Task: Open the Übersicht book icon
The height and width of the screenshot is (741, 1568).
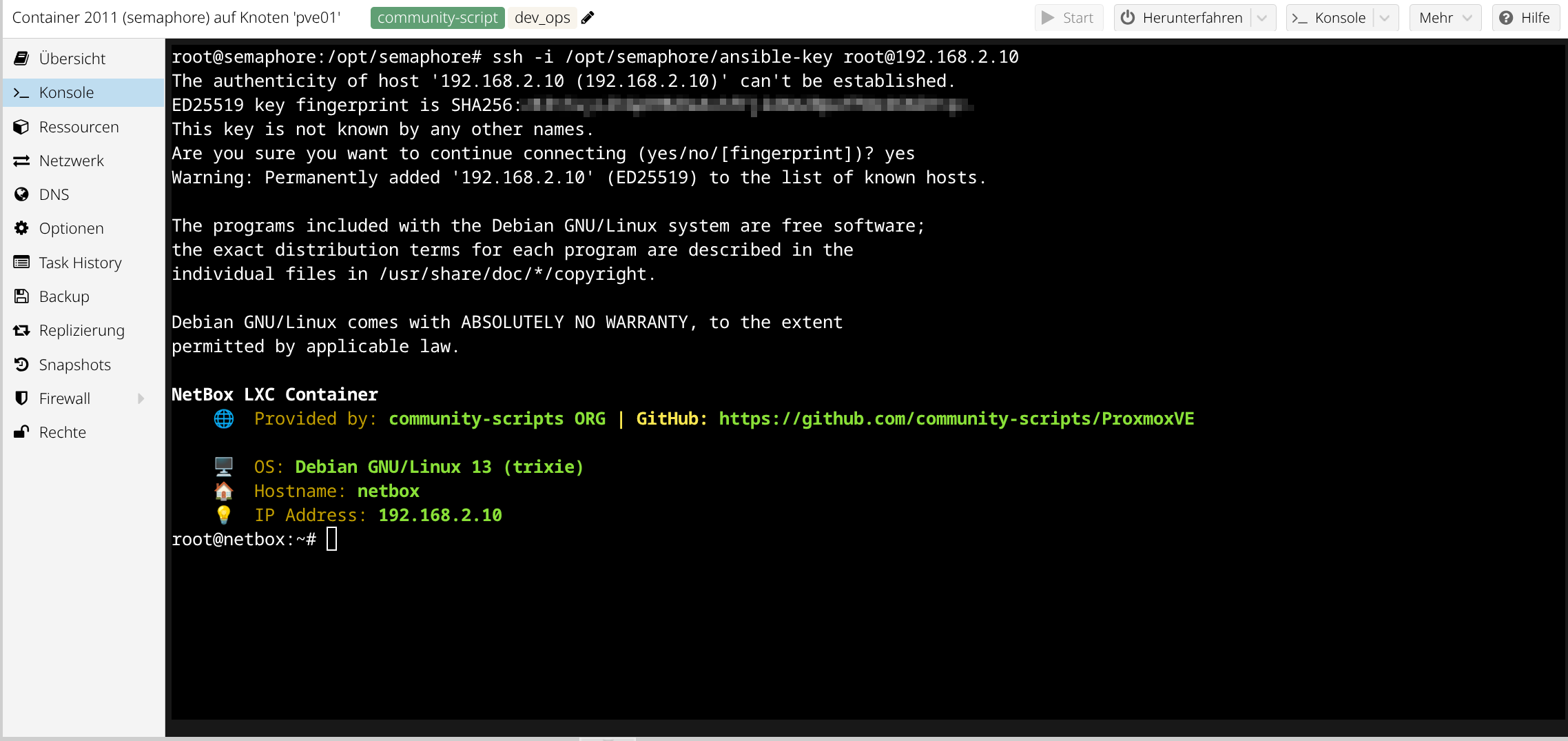Action: 21,59
